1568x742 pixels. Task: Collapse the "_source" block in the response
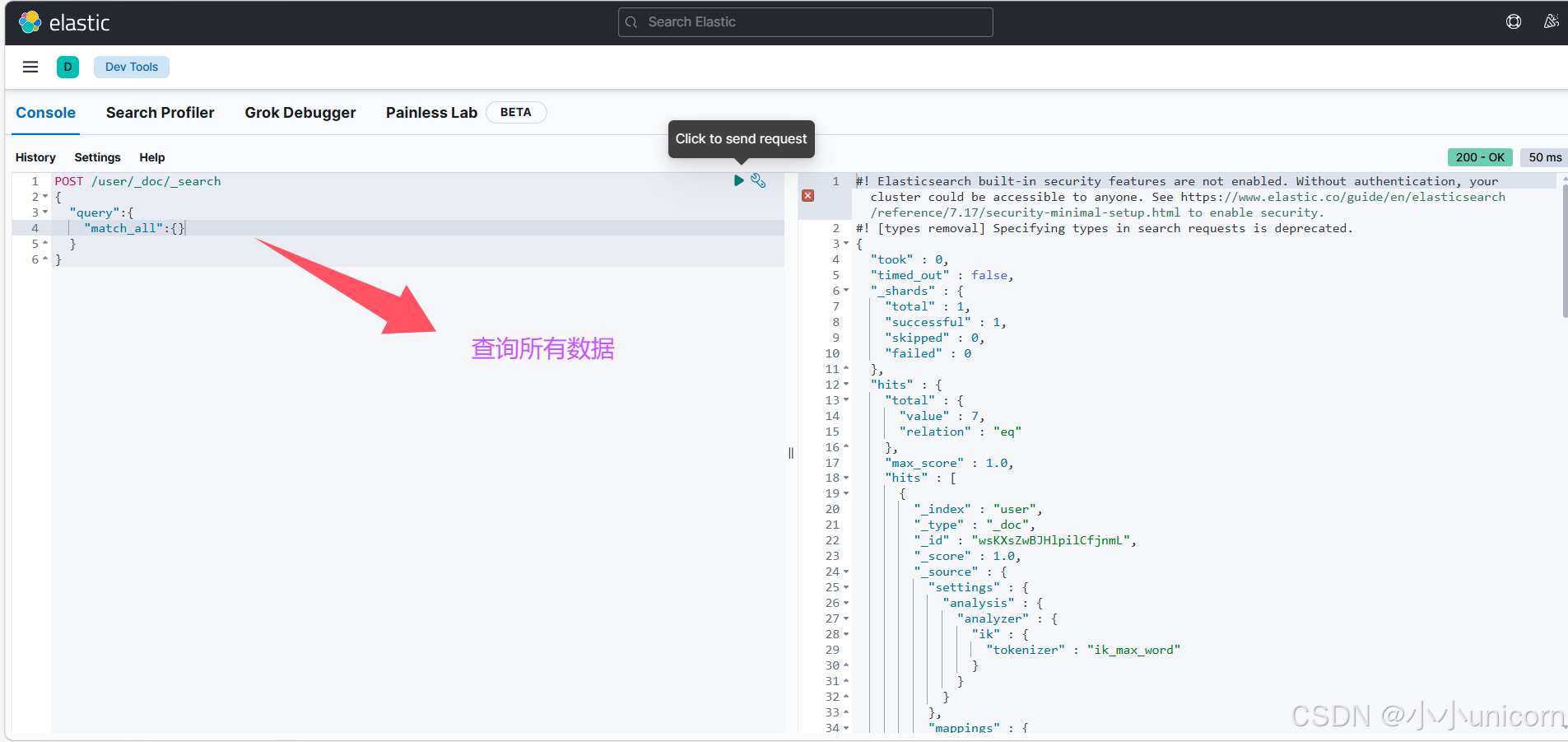tap(846, 572)
